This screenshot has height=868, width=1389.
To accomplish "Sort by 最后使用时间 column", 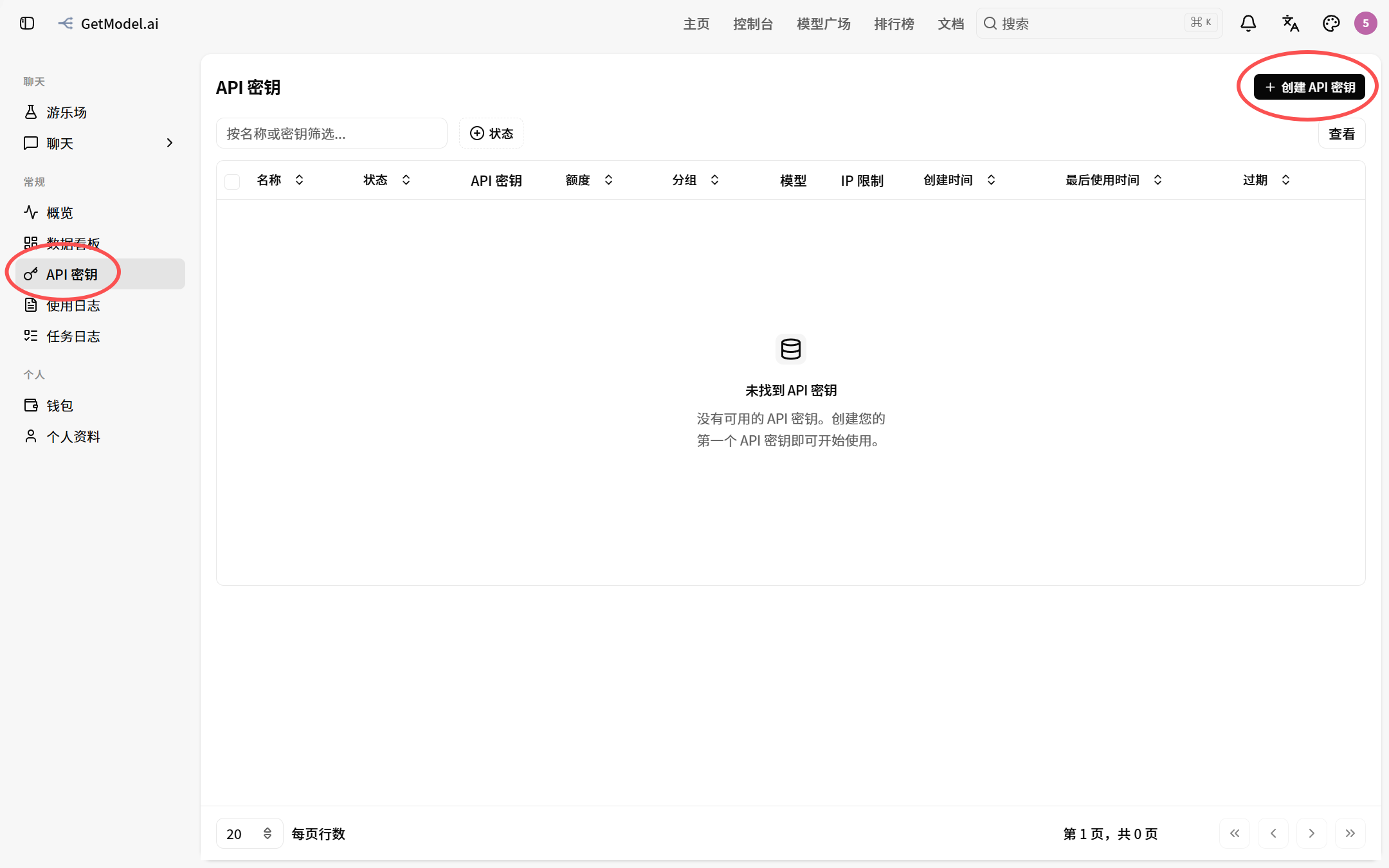I will coord(1114,180).
